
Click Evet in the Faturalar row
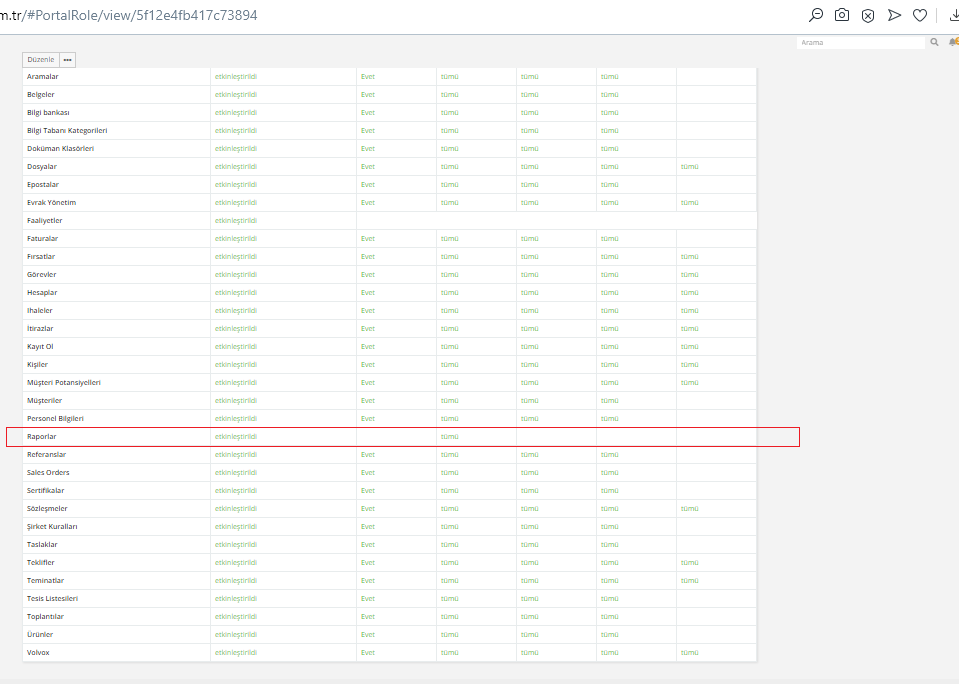pyautogui.click(x=368, y=239)
